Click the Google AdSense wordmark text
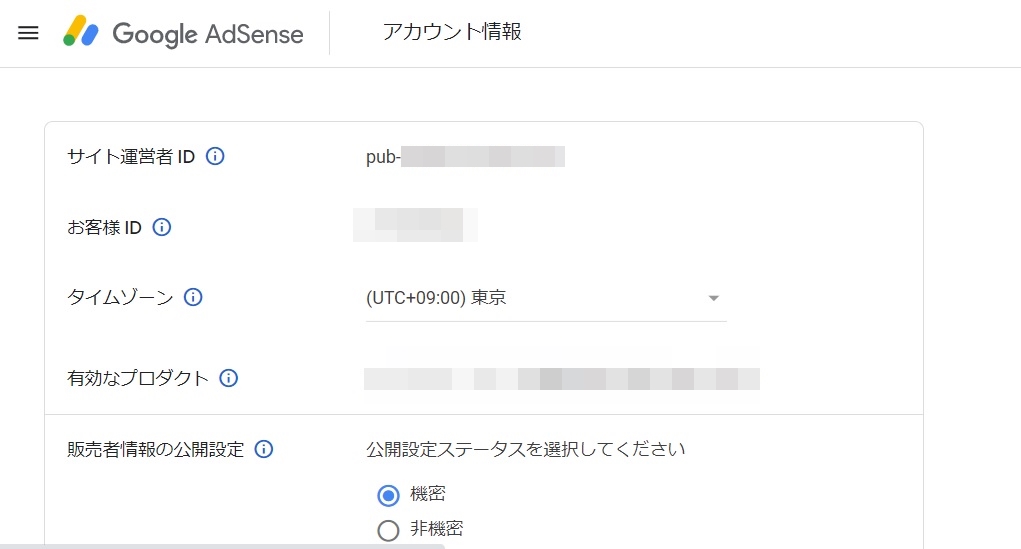Screen dimensions: 1021x549 (x=207, y=34)
